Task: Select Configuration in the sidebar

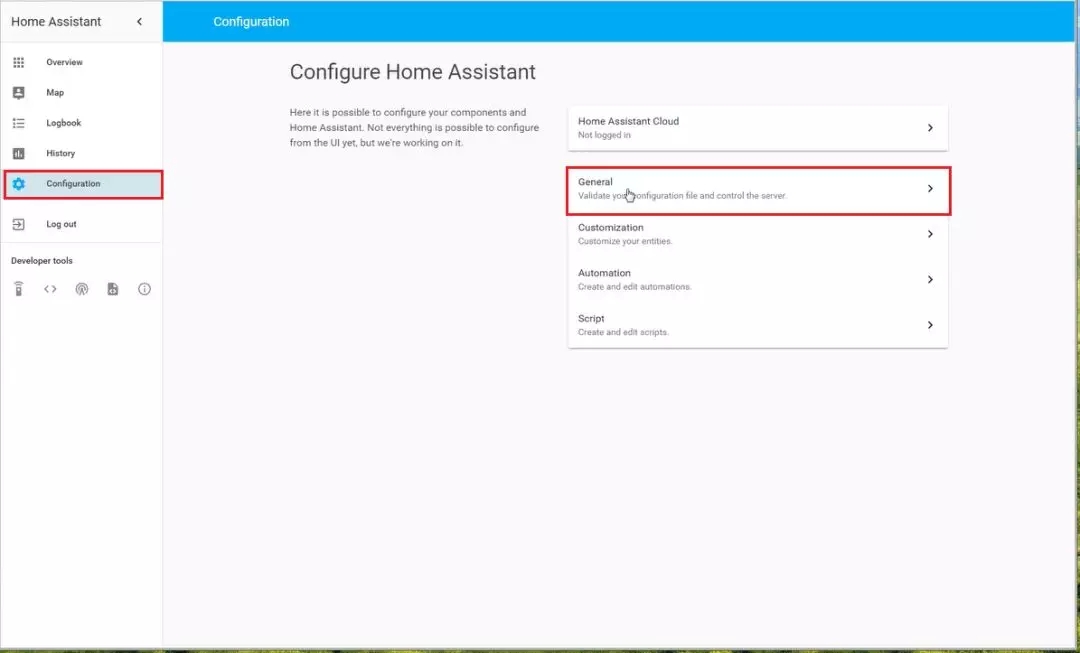Action: tap(83, 185)
